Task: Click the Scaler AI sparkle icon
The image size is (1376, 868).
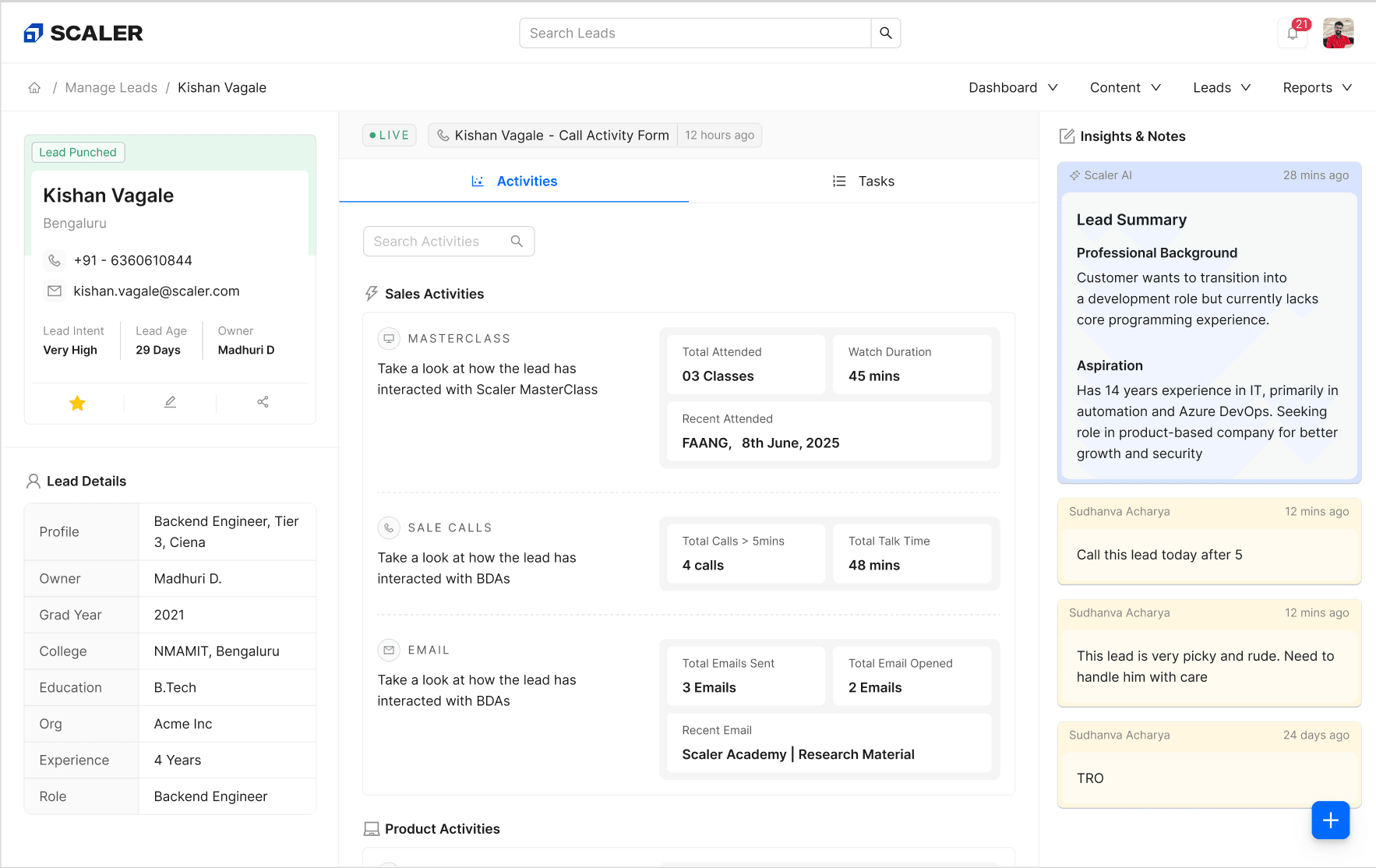Action: click(1075, 175)
